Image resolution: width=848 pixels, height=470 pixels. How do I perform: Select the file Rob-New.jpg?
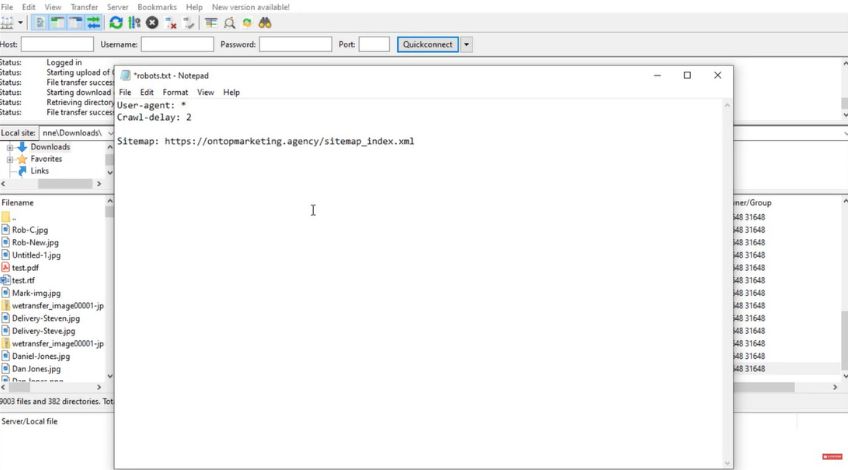pyautogui.click(x=35, y=243)
